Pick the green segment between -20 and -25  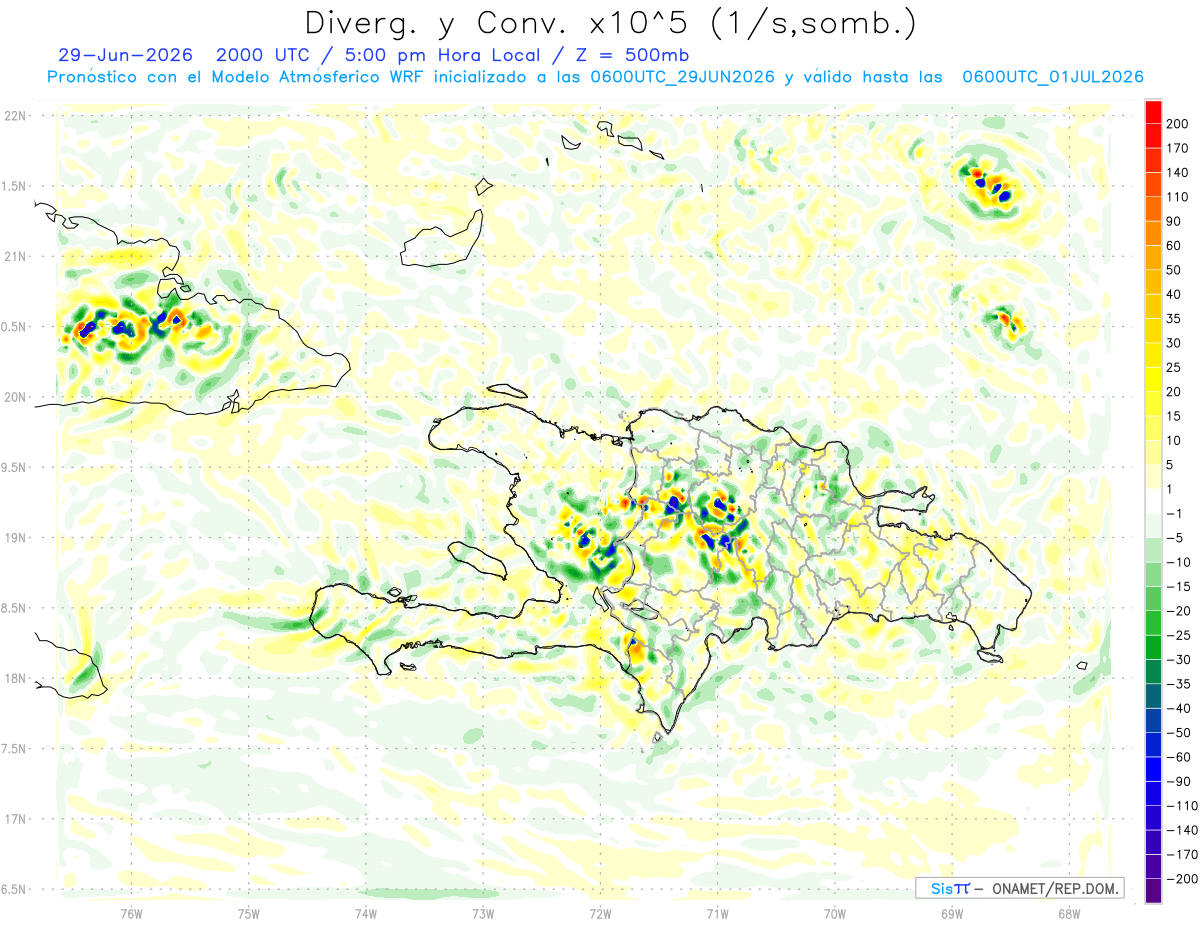click(x=1153, y=623)
